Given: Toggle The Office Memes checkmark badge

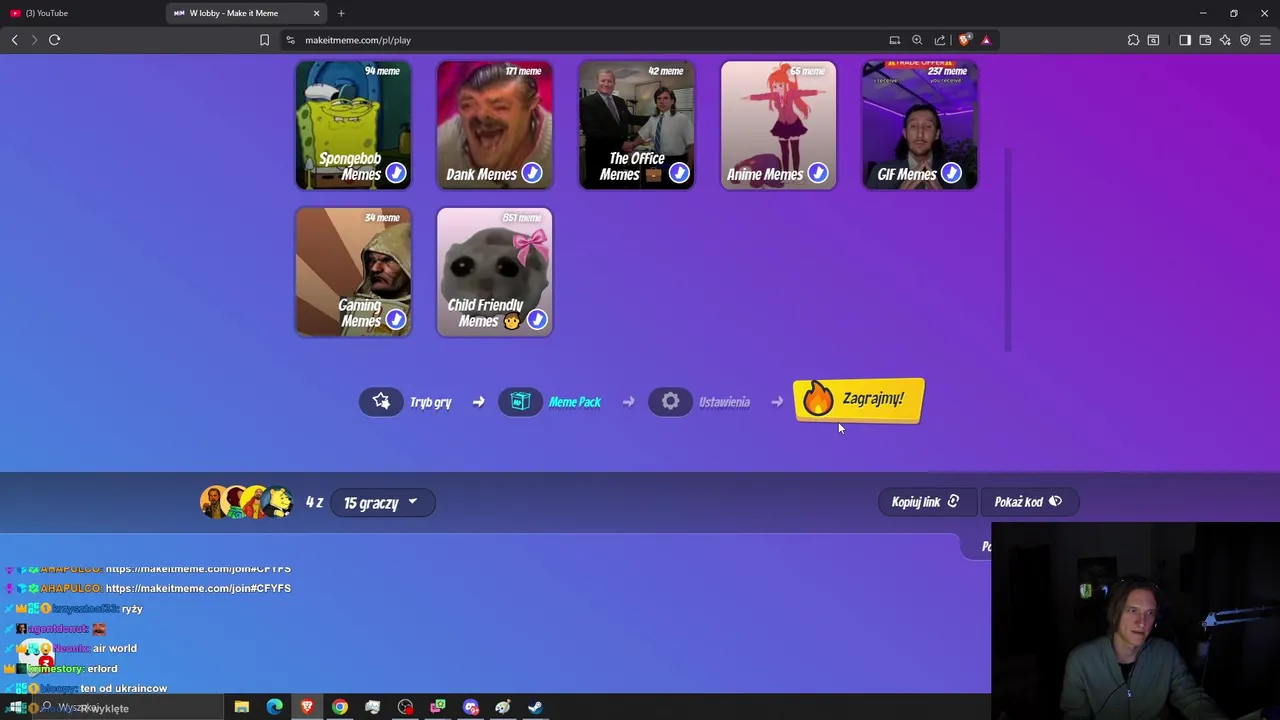Looking at the screenshot, I should point(679,173).
